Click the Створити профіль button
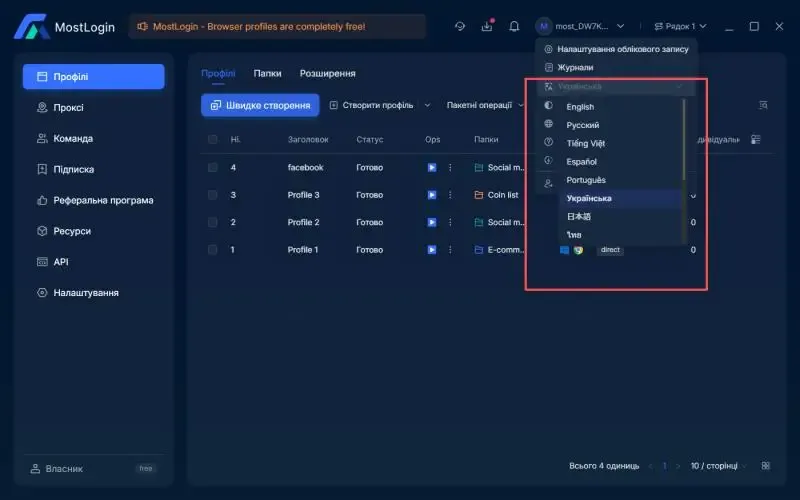 [x=371, y=105]
